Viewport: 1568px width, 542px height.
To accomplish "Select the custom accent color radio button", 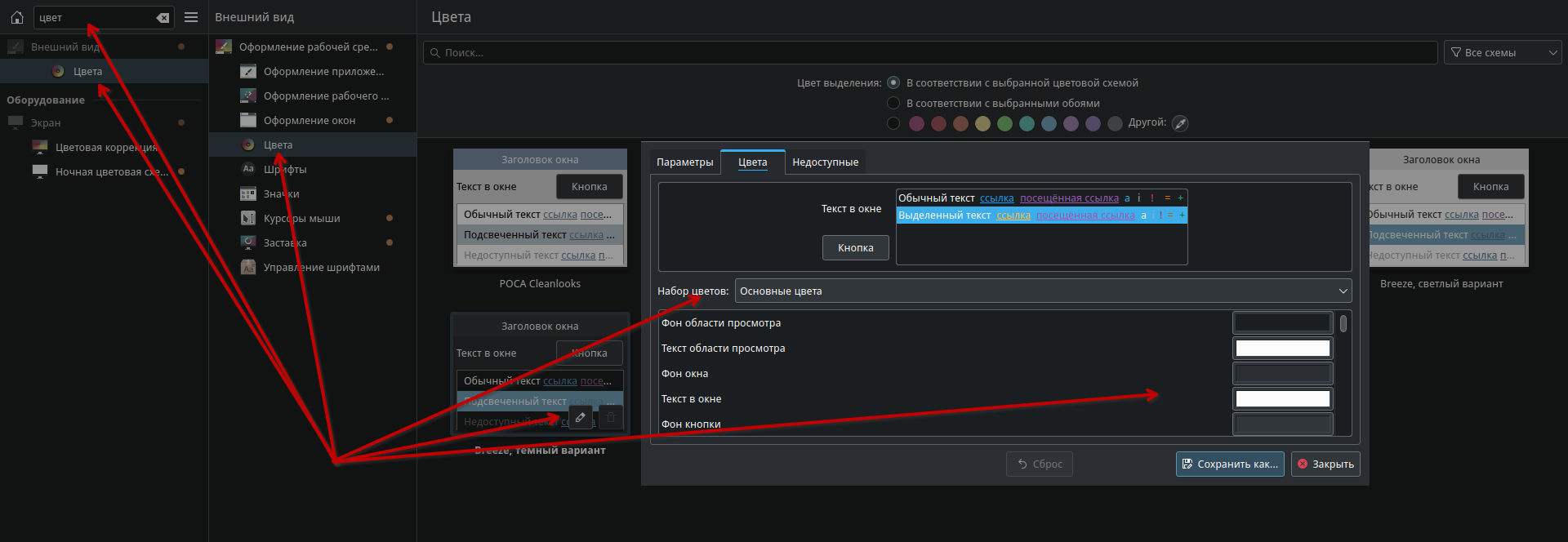I will click(x=893, y=123).
